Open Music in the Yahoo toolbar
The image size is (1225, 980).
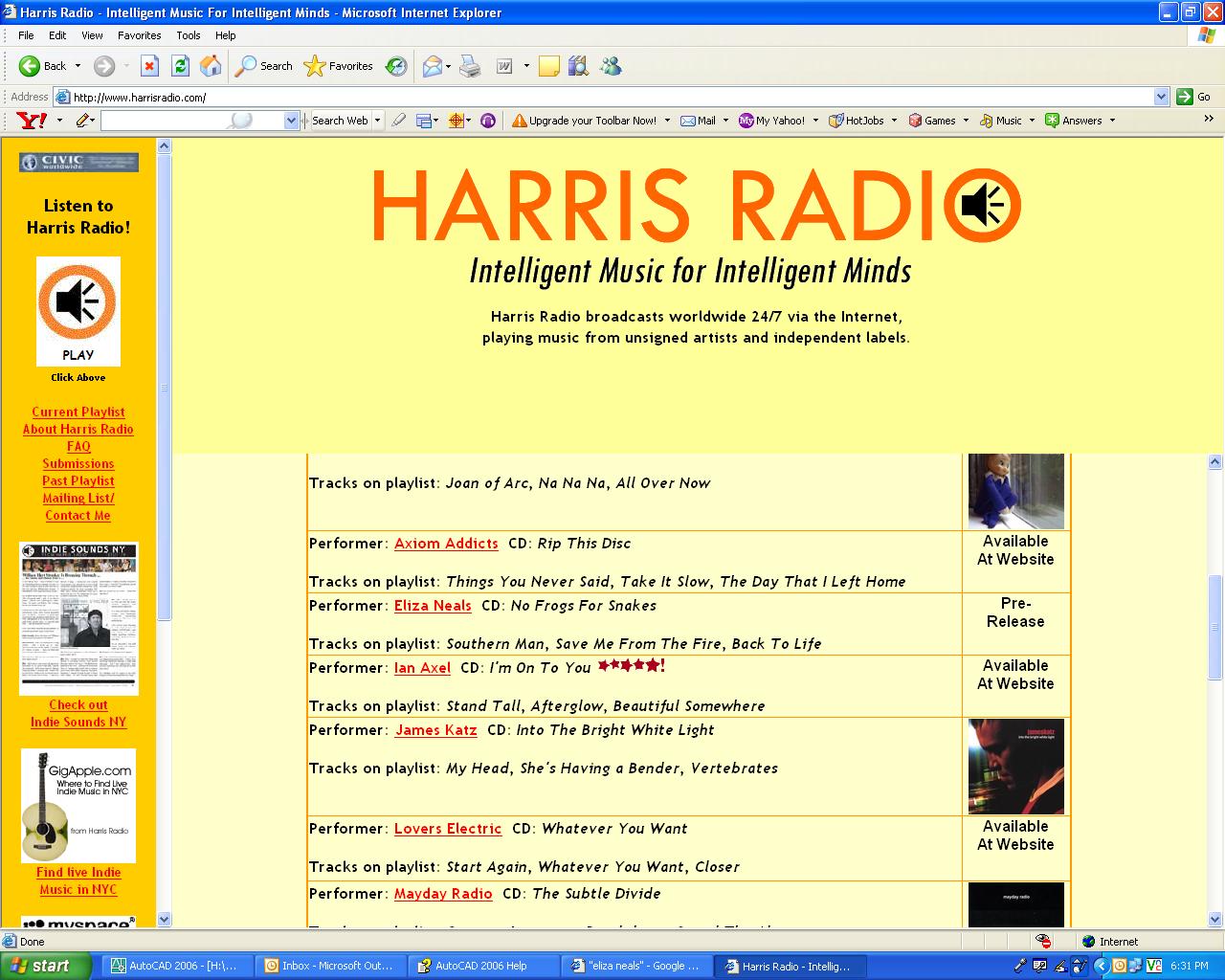tap(1001, 121)
